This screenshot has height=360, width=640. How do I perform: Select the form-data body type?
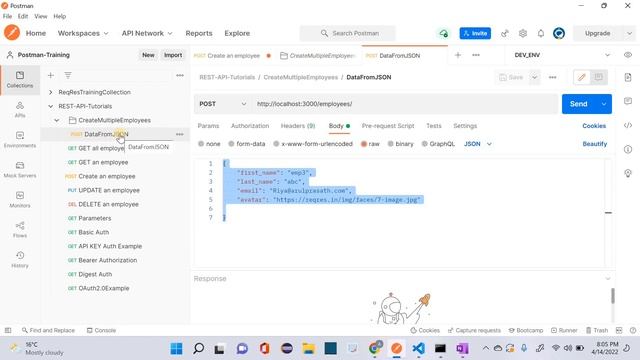(247, 144)
